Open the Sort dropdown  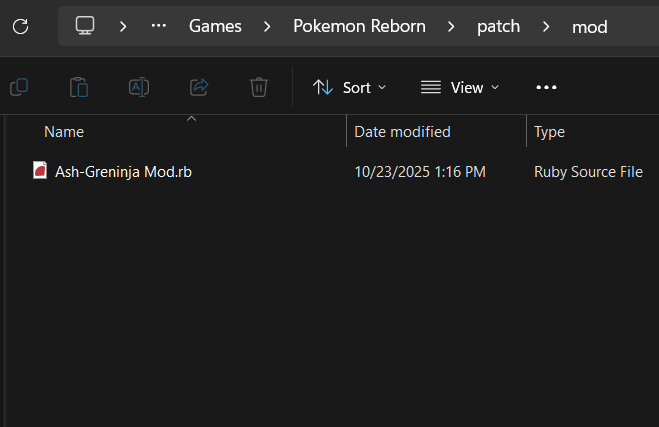click(x=350, y=87)
